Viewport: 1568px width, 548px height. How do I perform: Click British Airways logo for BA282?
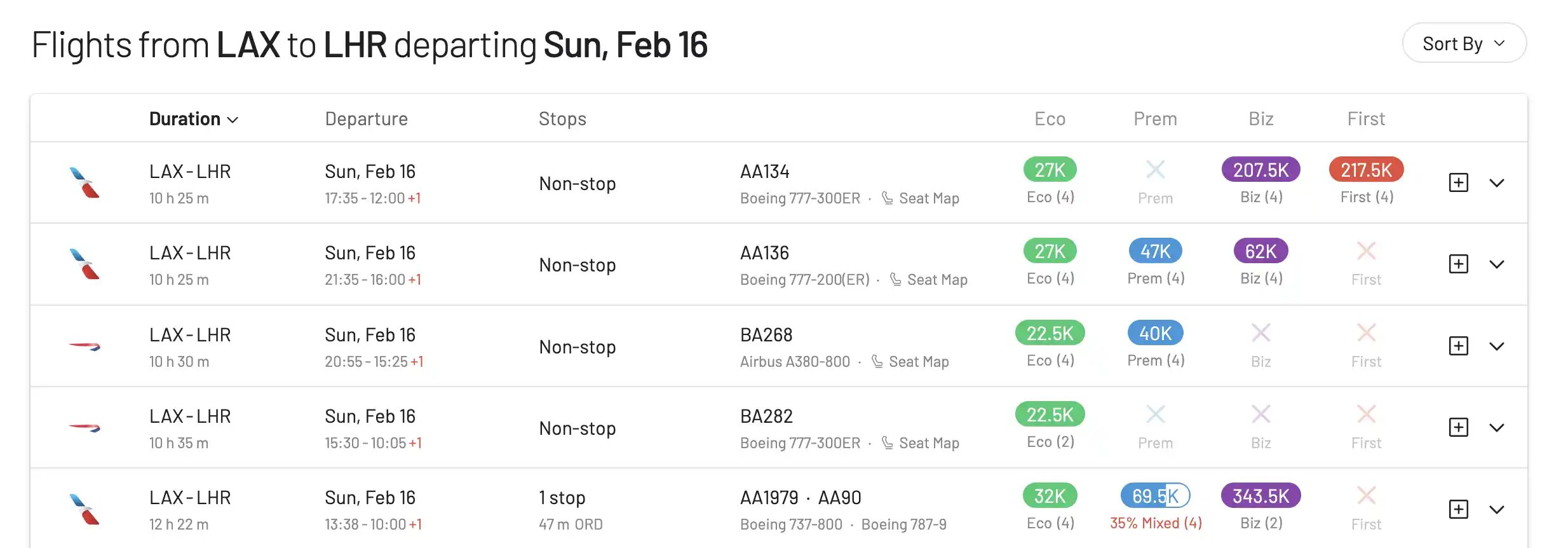pyautogui.click(x=84, y=427)
